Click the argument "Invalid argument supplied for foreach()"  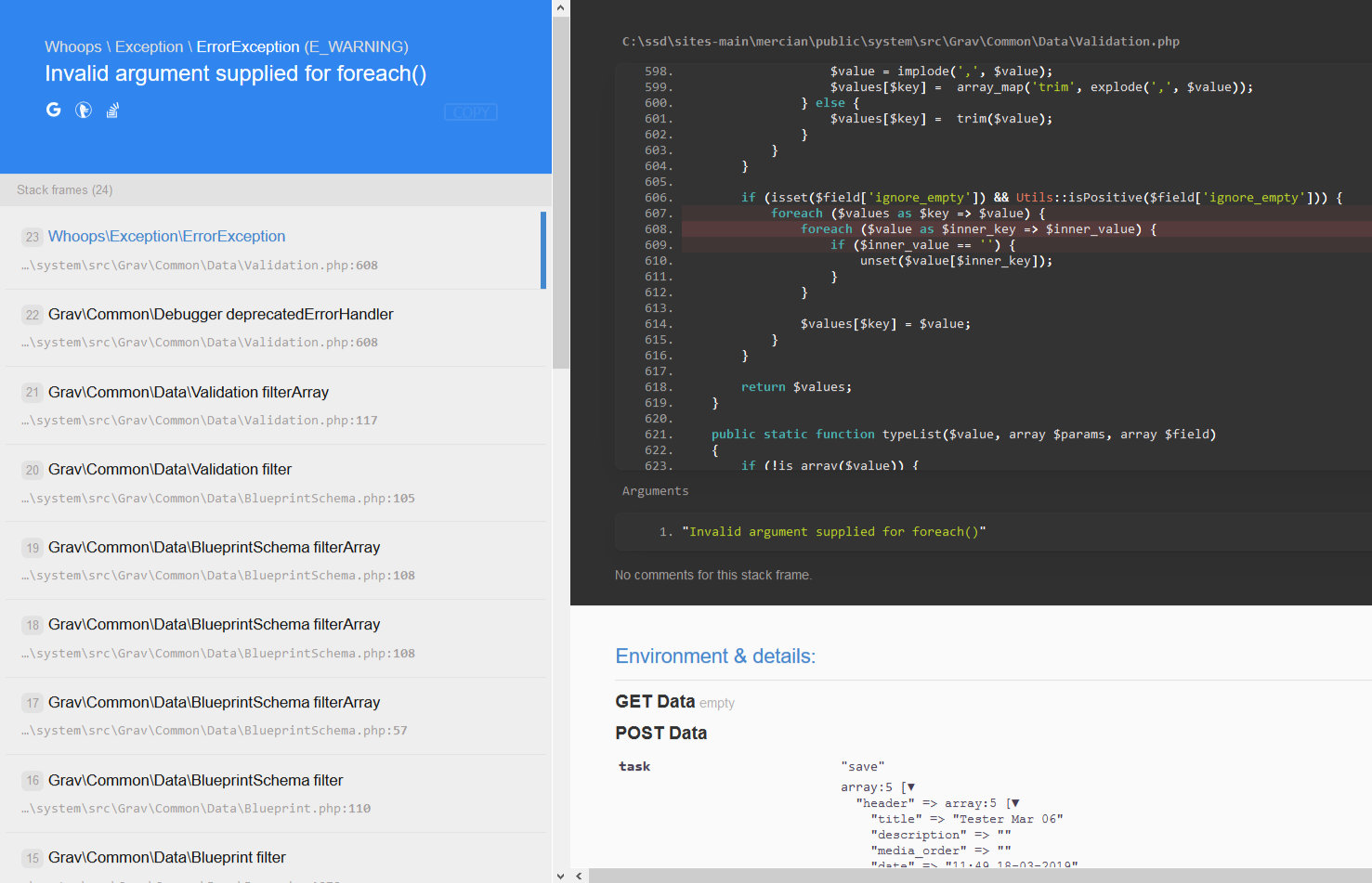pyautogui.click(x=833, y=532)
